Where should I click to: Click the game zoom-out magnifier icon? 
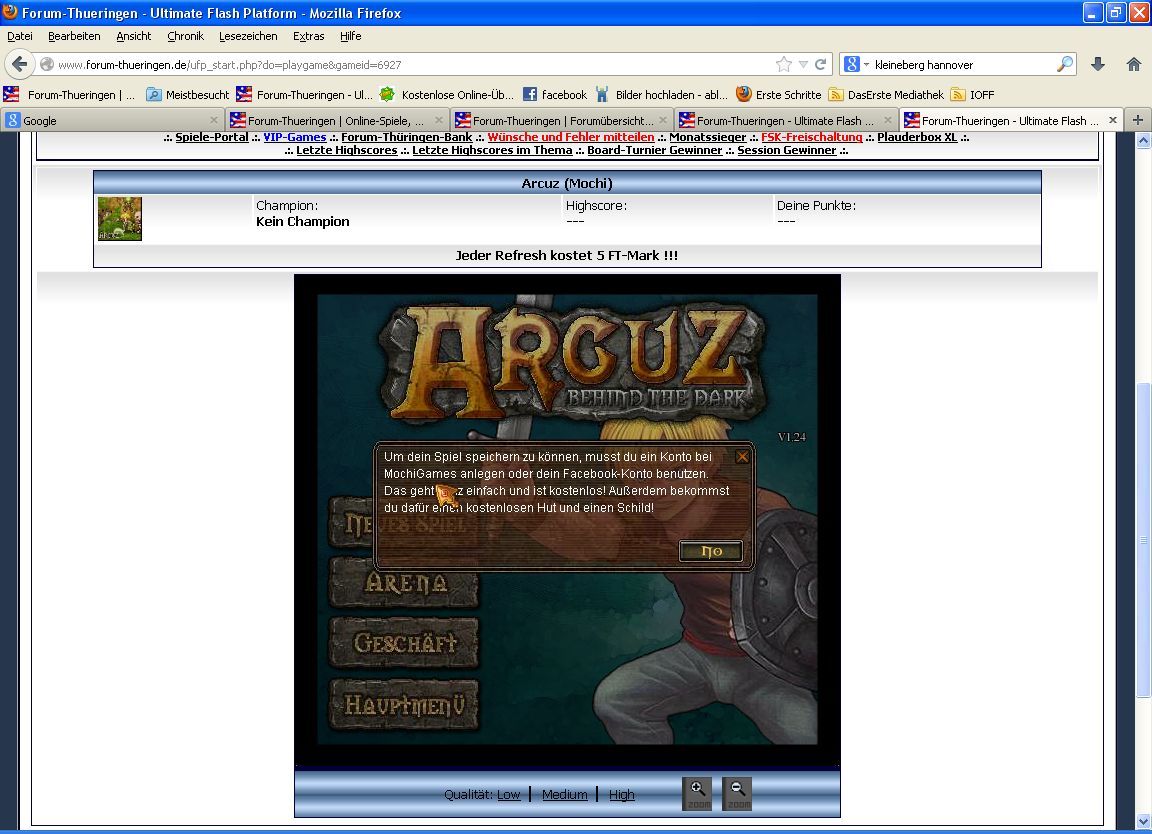coord(738,794)
